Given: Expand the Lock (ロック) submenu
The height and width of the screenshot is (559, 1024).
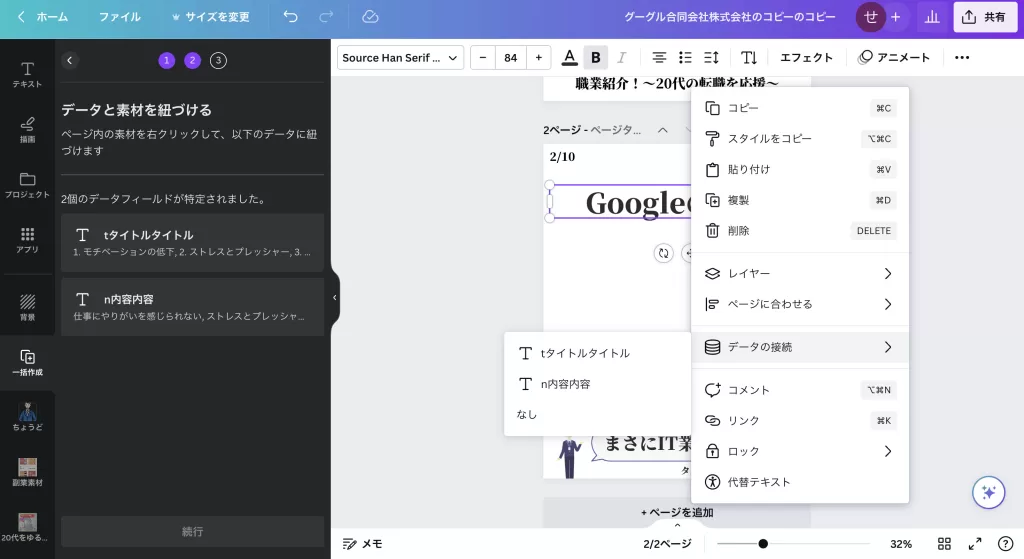Looking at the screenshot, I should [800, 451].
